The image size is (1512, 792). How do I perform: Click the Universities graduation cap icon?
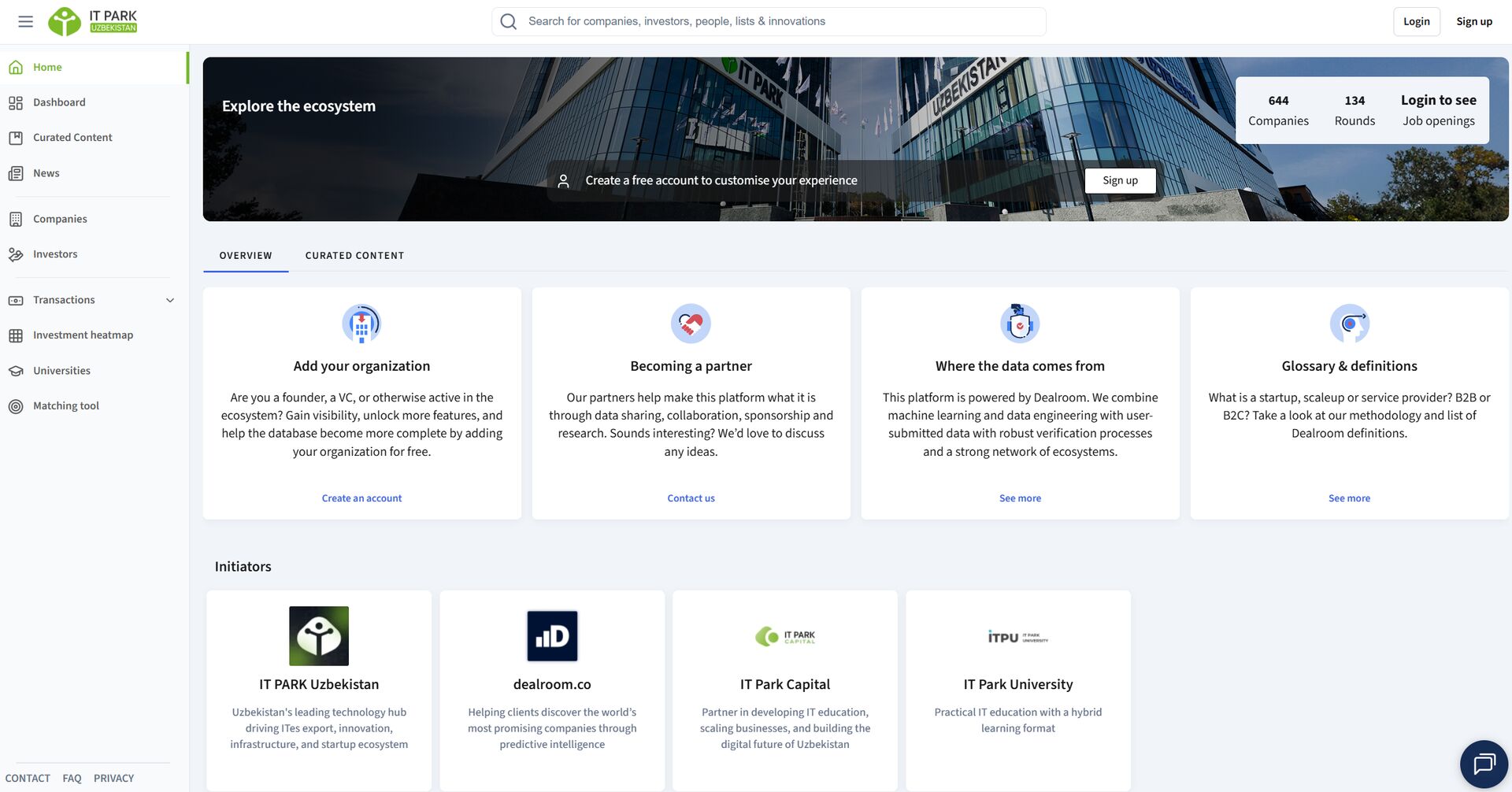(16, 371)
